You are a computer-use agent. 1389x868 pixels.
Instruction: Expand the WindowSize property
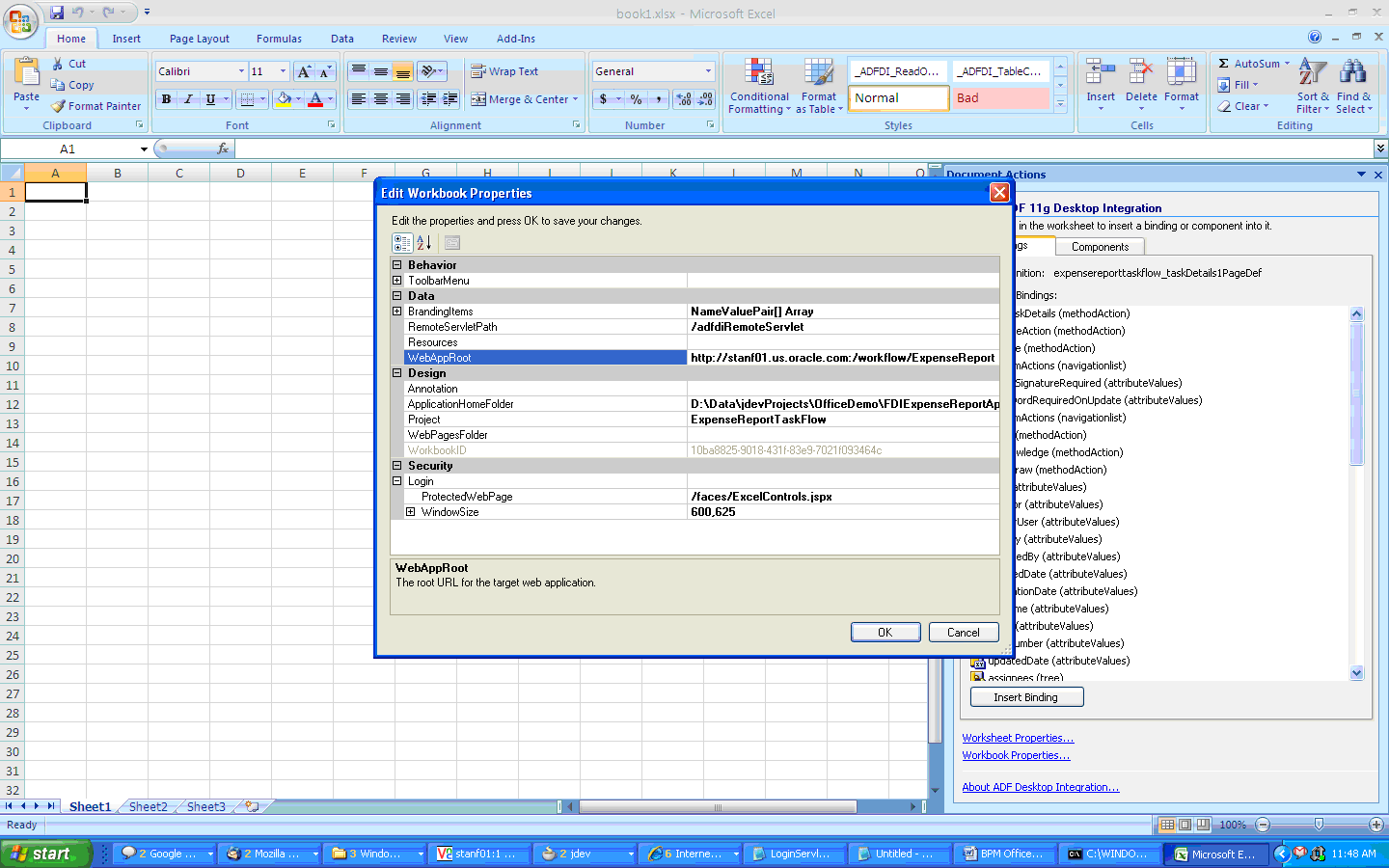410,512
